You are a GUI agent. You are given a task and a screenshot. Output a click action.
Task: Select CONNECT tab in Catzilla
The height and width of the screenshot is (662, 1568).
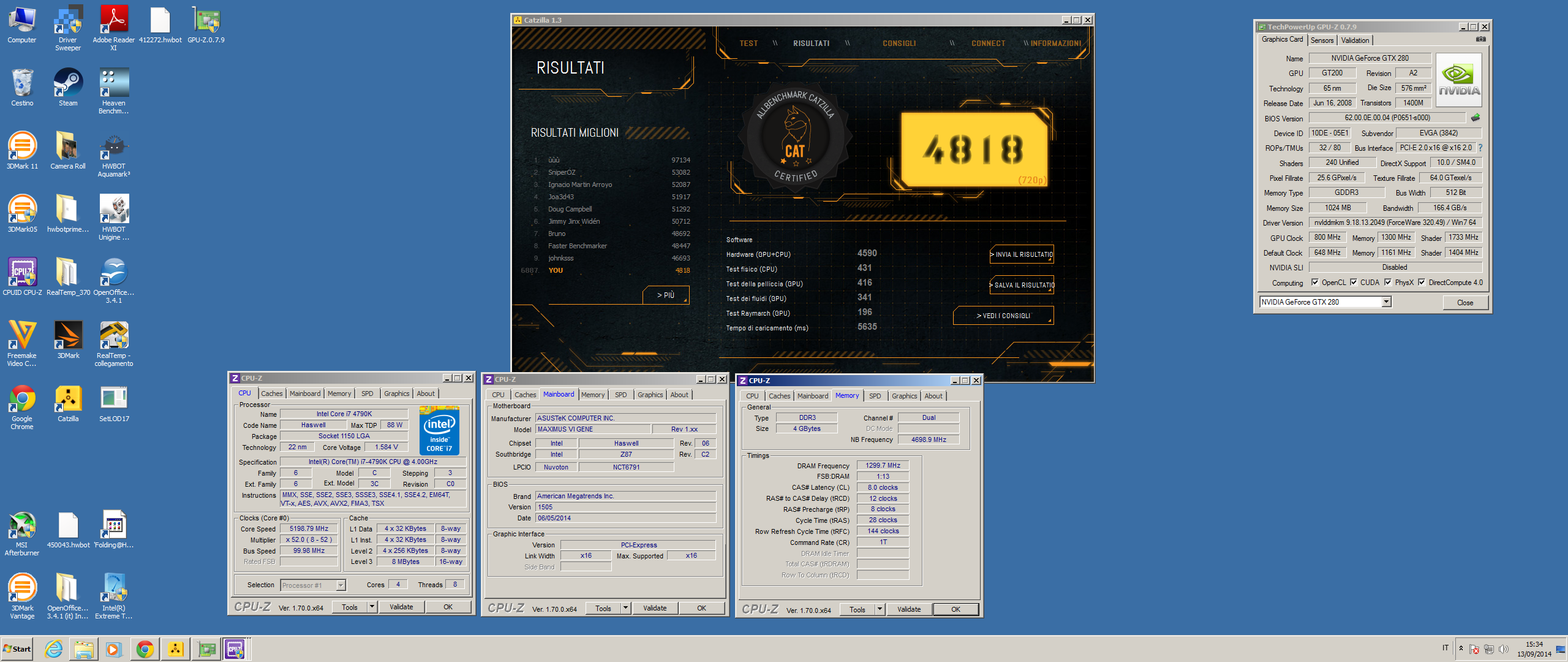pos(989,44)
